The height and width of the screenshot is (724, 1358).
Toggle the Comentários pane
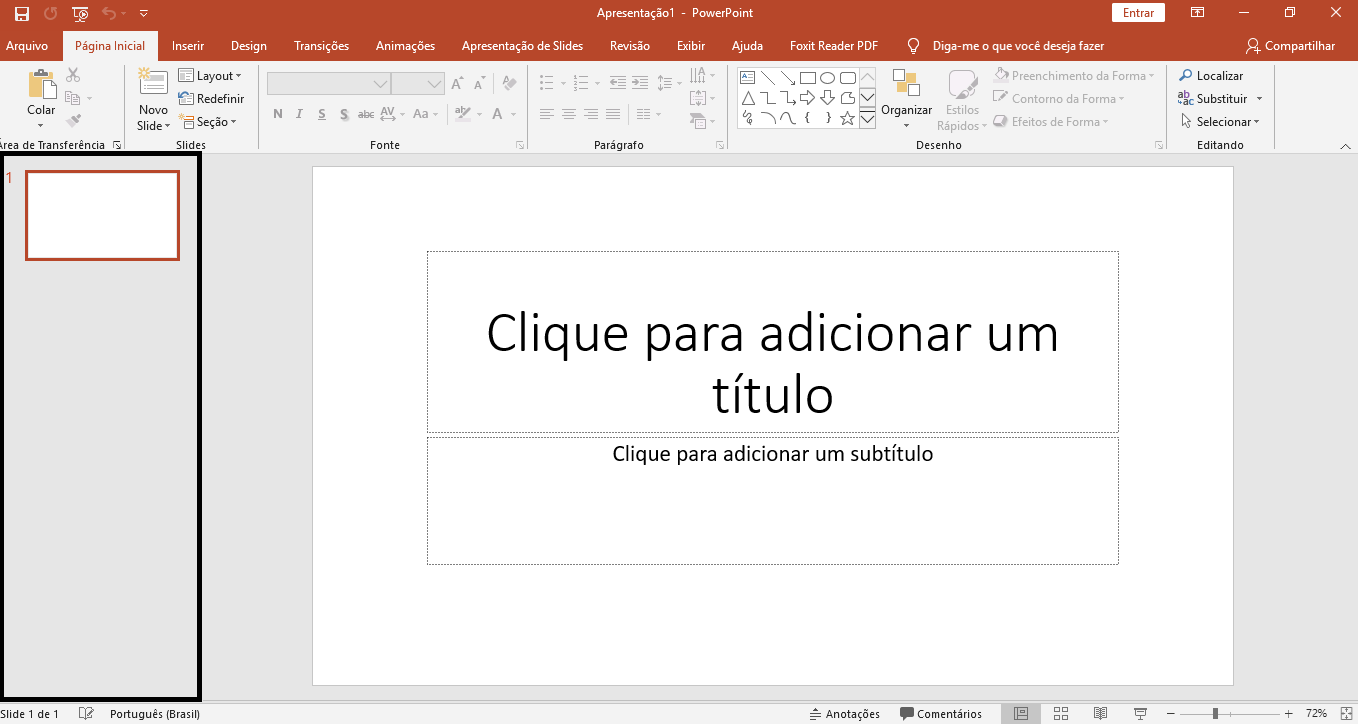click(x=940, y=714)
